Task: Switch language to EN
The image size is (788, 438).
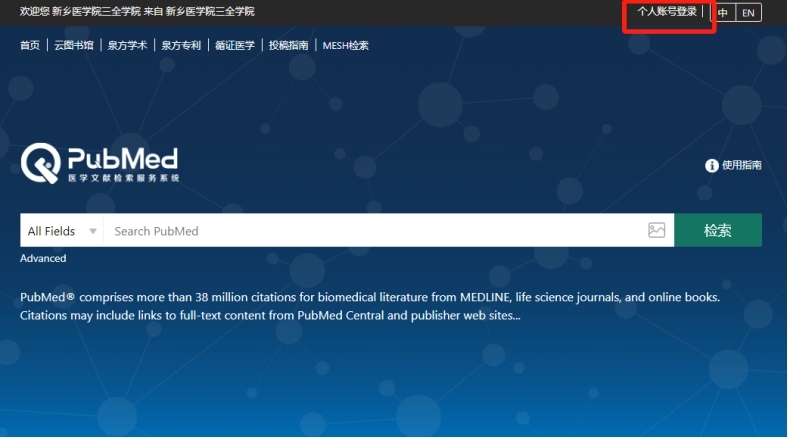Action: [x=748, y=13]
